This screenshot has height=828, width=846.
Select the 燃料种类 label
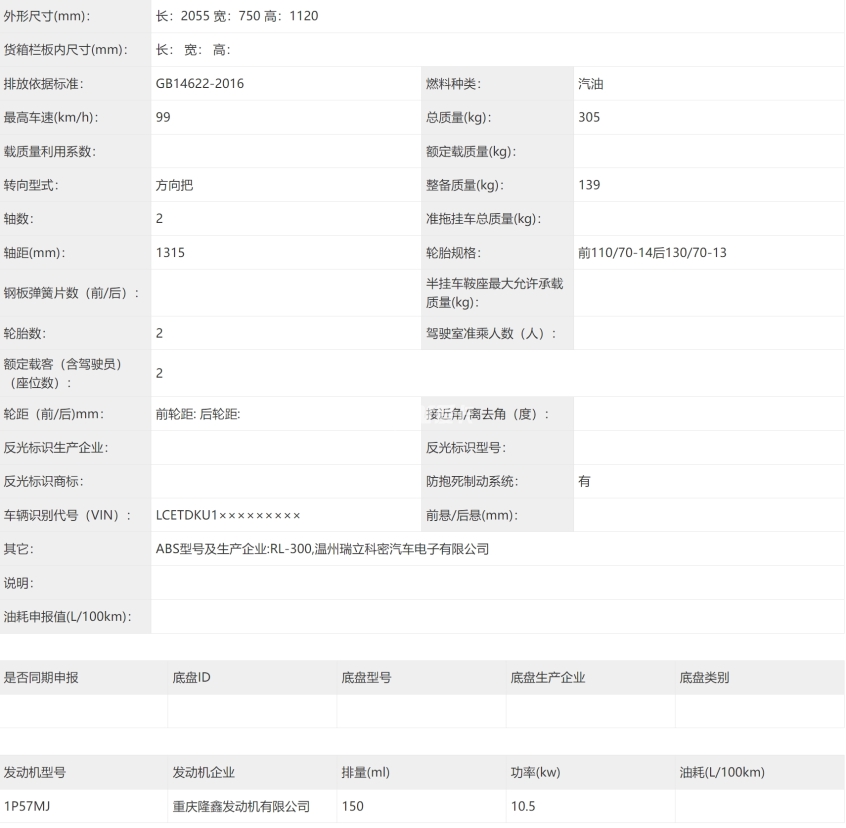pos(453,84)
